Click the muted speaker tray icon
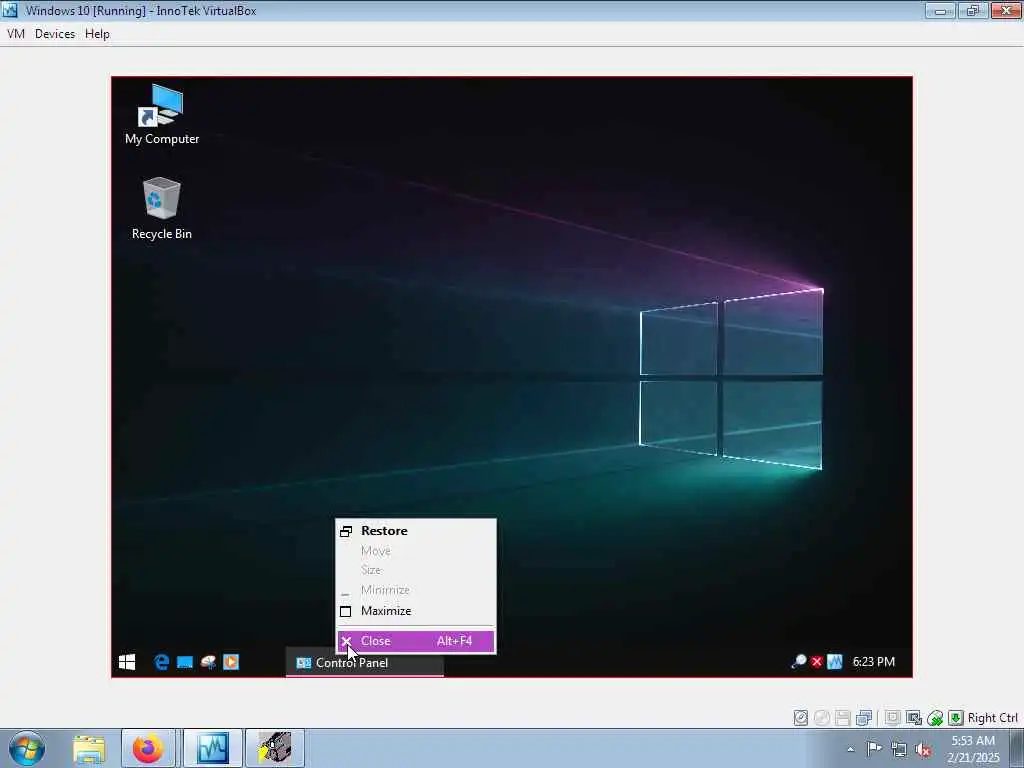Screen dimensions: 1024x768 (923, 749)
